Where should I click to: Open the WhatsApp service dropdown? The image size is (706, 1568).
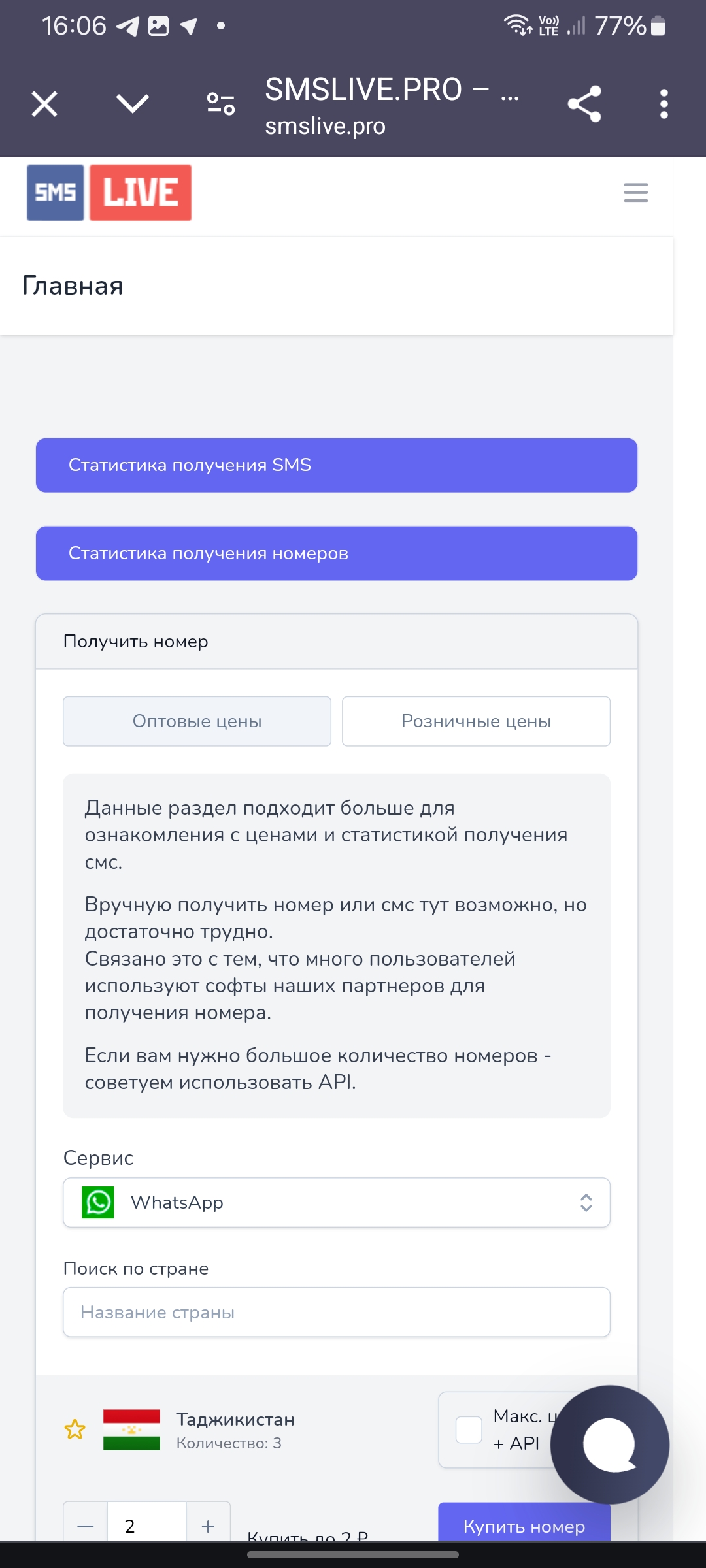337,1202
